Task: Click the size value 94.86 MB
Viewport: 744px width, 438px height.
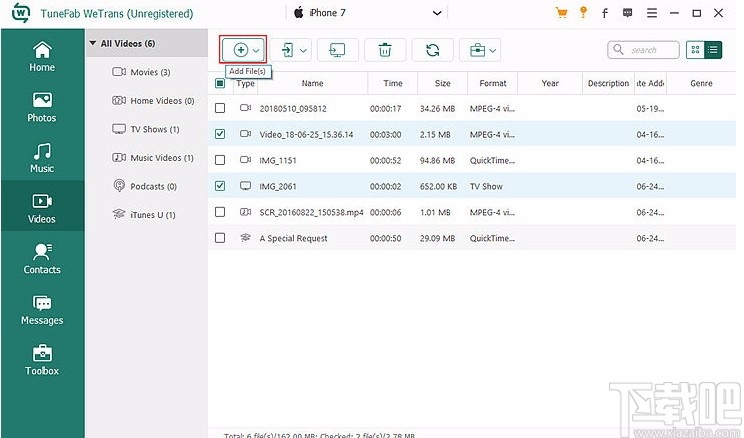Action: (x=437, y=160)
